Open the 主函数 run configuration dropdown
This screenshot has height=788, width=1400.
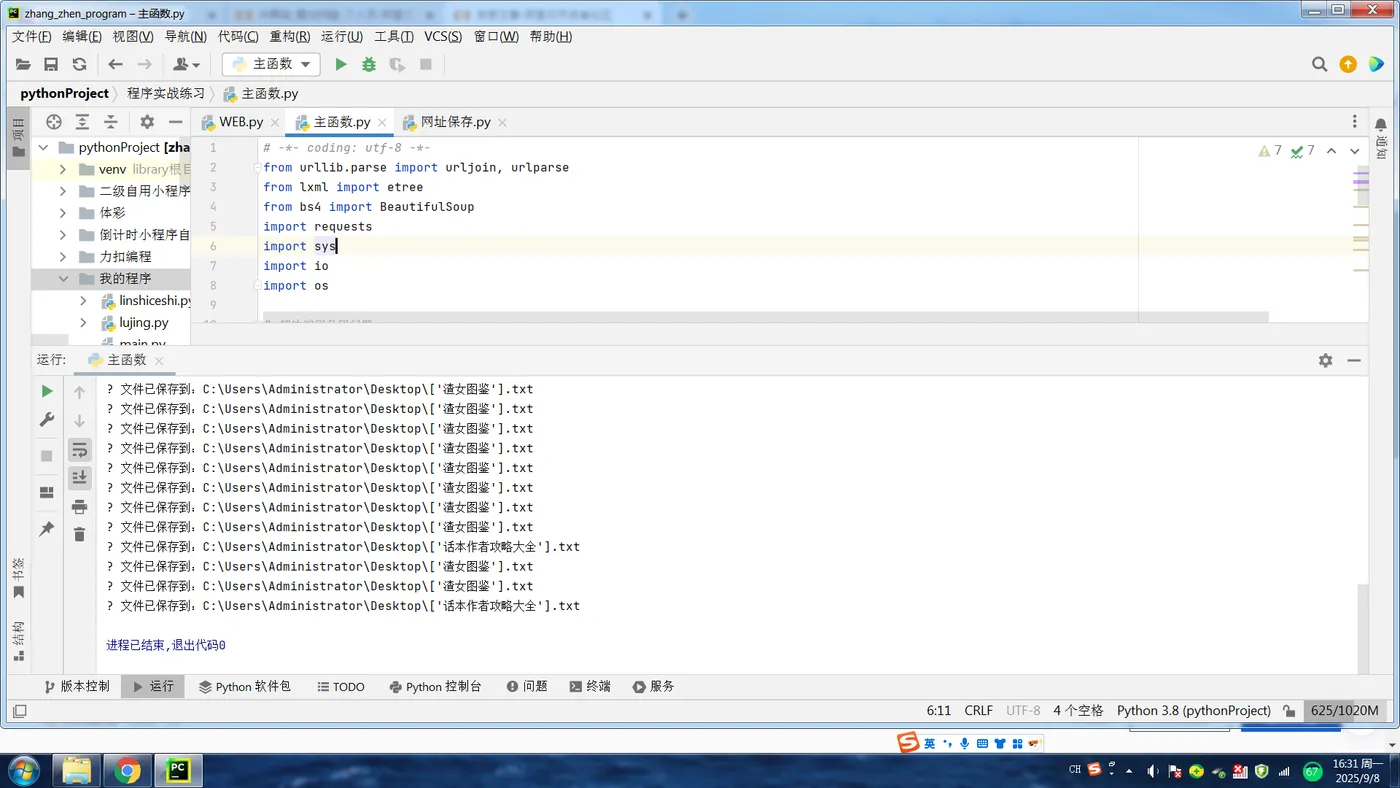pos(271,64)
